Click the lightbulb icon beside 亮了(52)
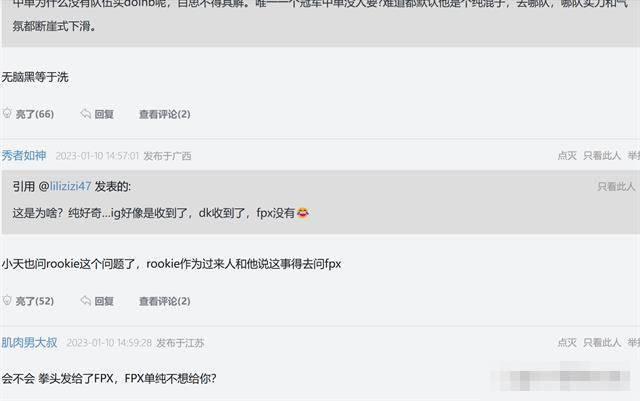Viewport: 640px width, 401px height. pos(7,300)
